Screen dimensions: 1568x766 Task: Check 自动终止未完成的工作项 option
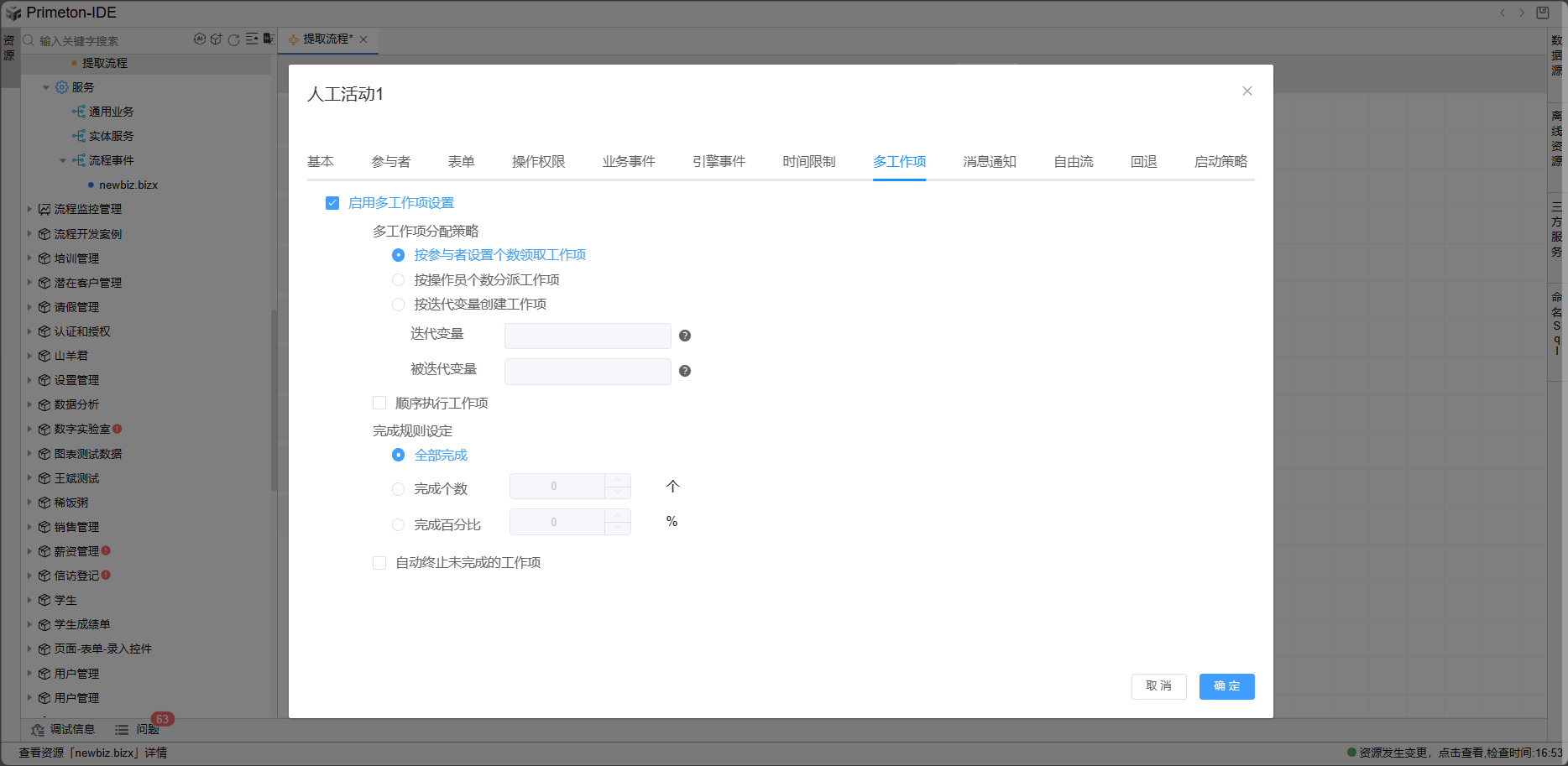[379, 563]
